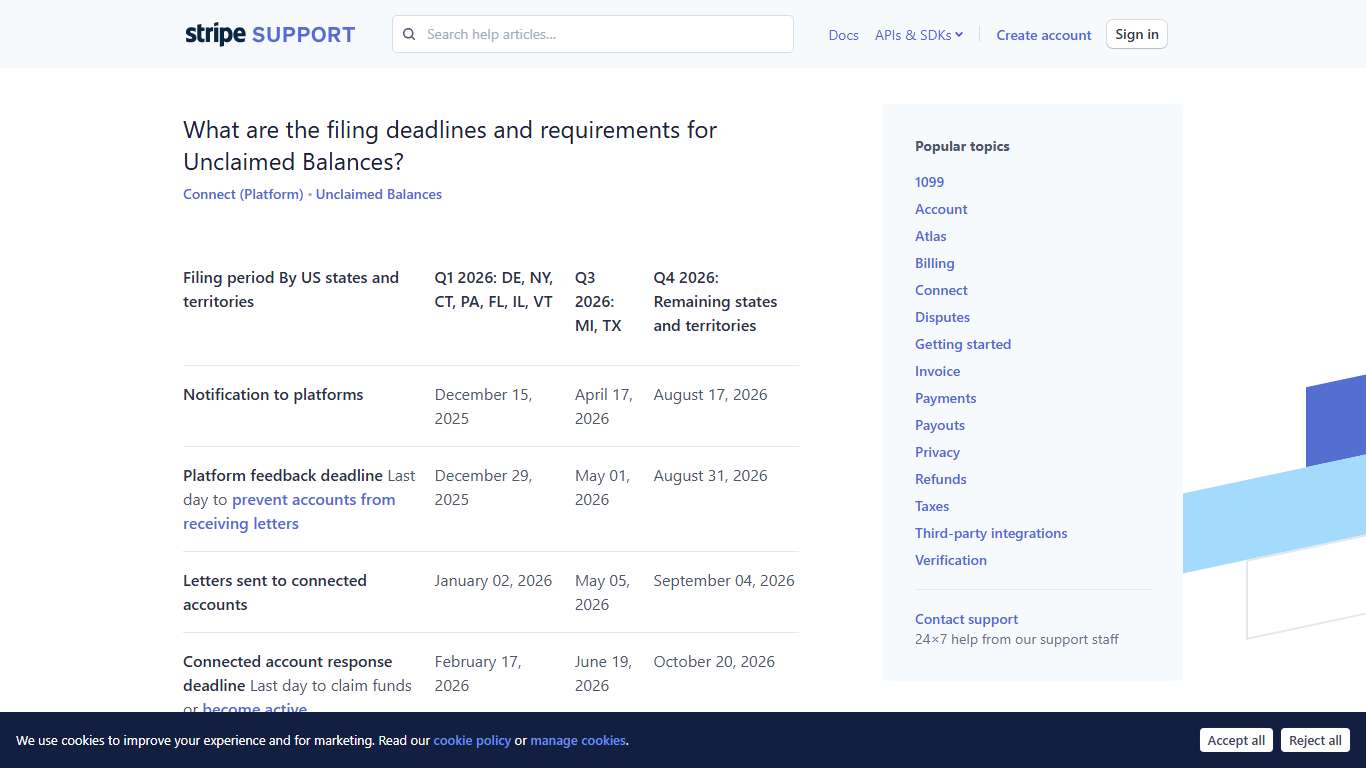Click the search help articles field
1366x768 pixels.
(x=592, y=34)
